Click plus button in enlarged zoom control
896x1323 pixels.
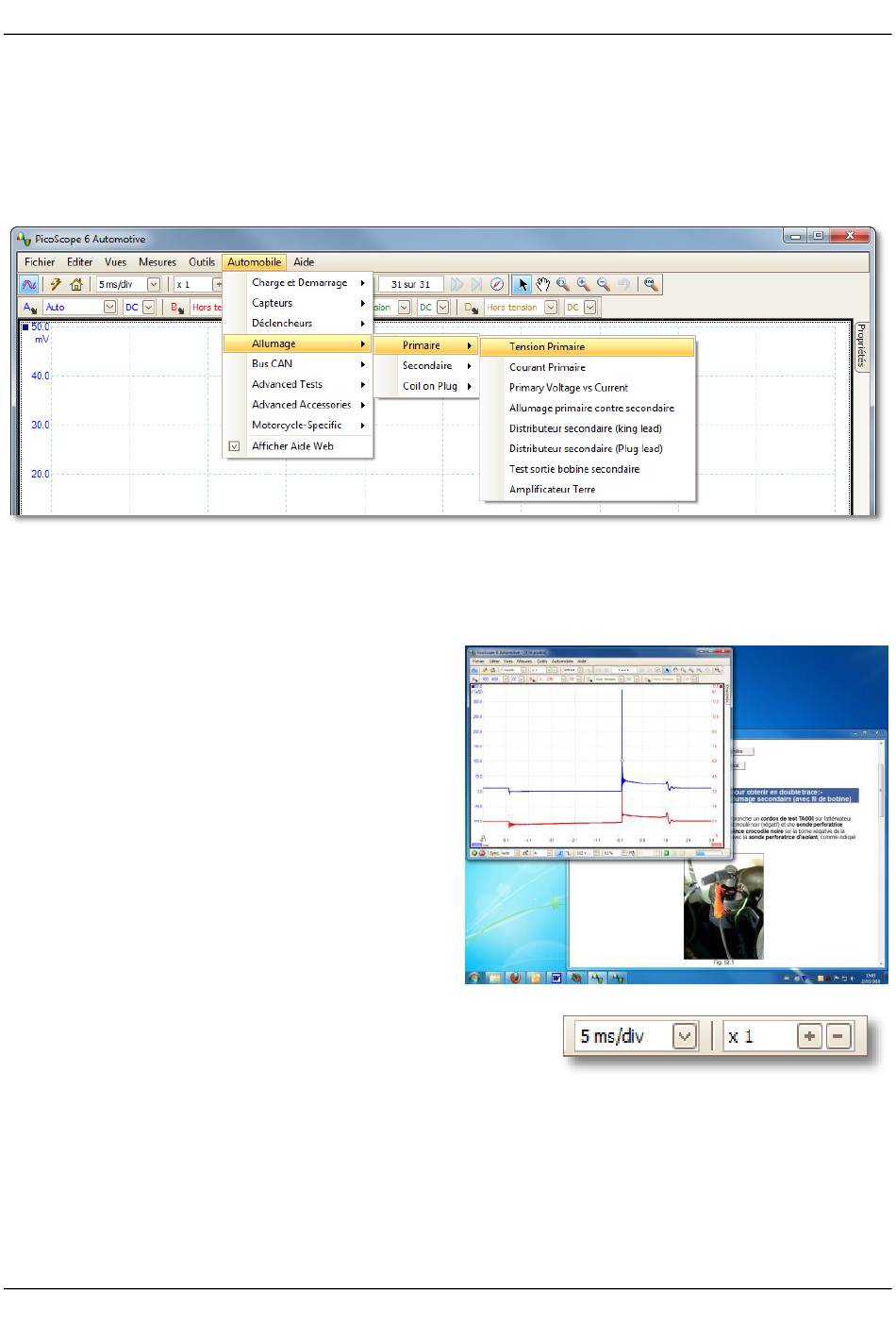(809, 1036)
